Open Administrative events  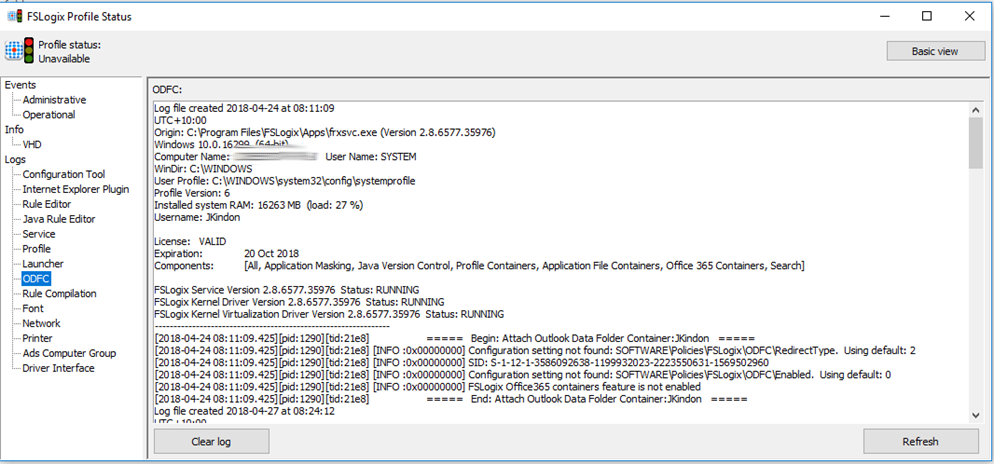coord(55,100)
